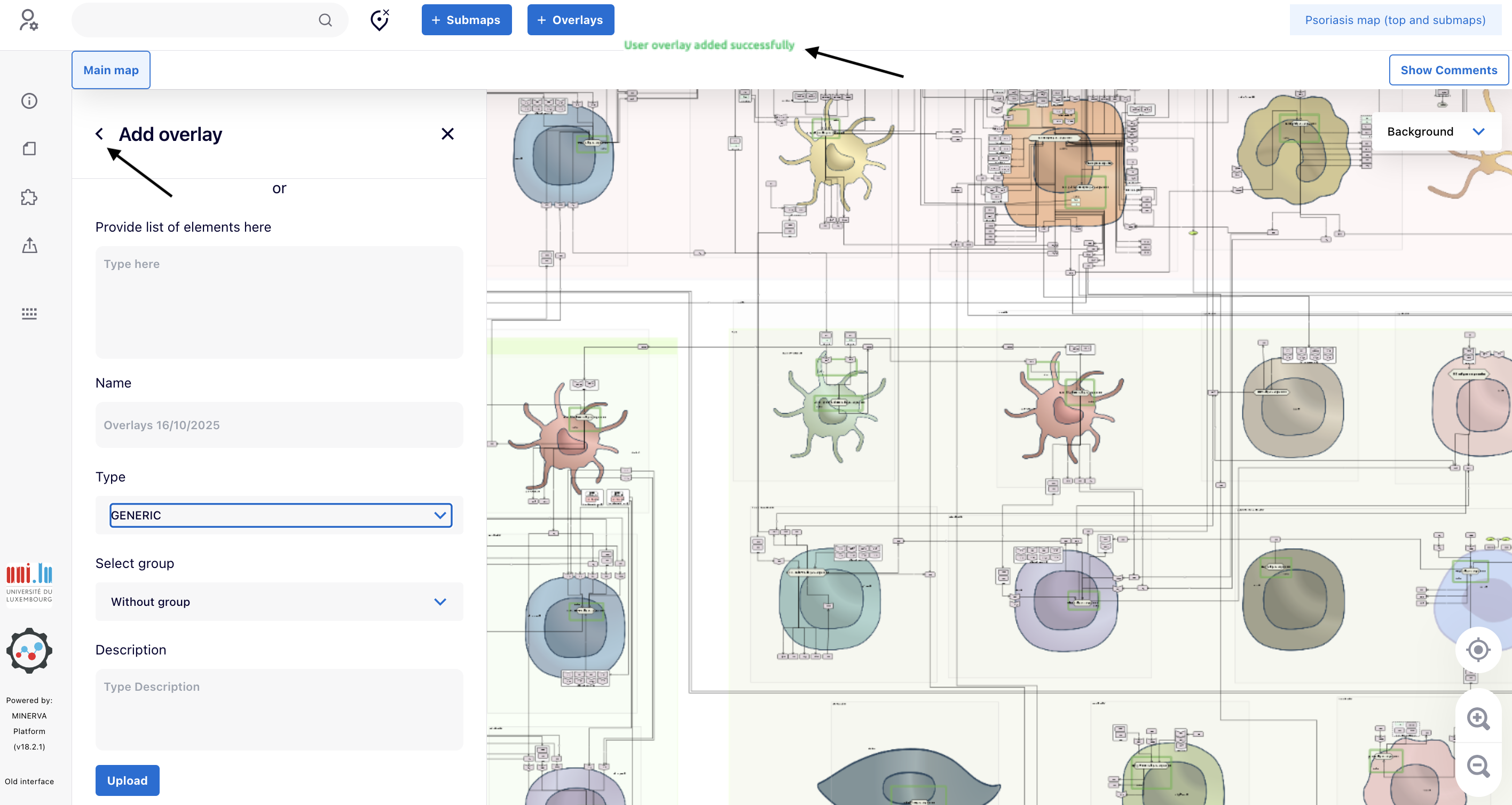Go back from Add overlay panel
The width and height of the screenshot is (1512, 805).
pos(100,134)
